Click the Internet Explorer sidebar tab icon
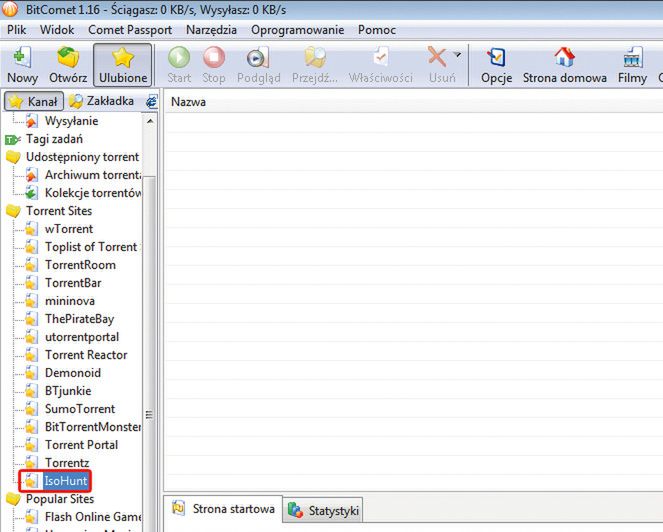 (x=151, y=101)
